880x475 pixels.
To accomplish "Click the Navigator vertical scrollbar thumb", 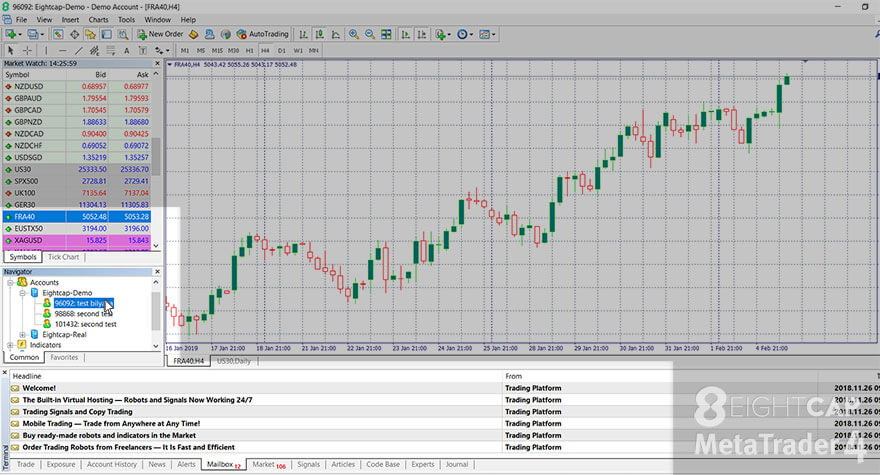I will [156, 310].
